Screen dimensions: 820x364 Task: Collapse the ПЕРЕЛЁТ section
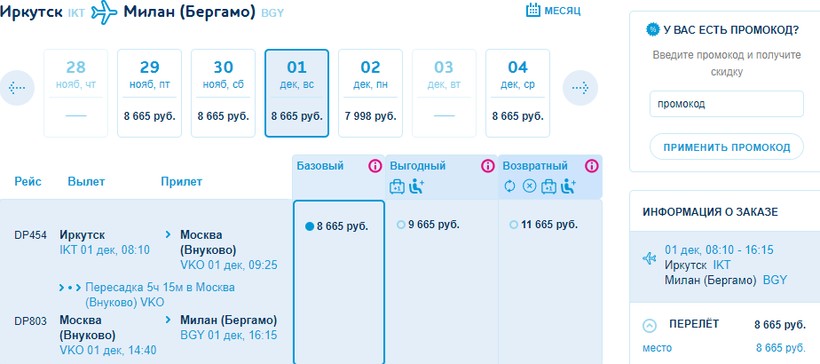(x=649, y=326)
